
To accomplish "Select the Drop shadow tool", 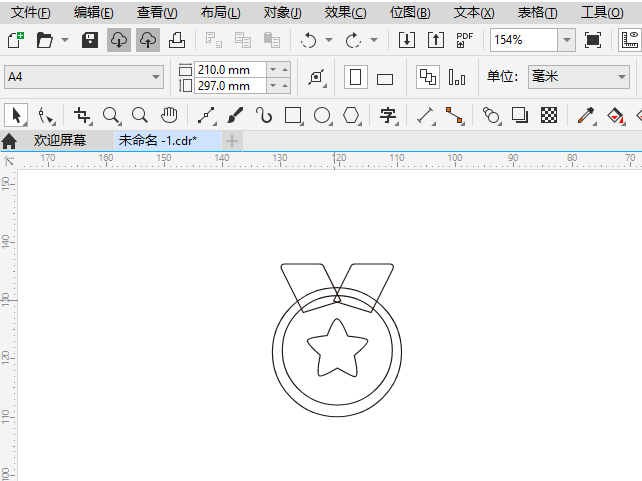I will pyautogui.click(x=520, y=115).
